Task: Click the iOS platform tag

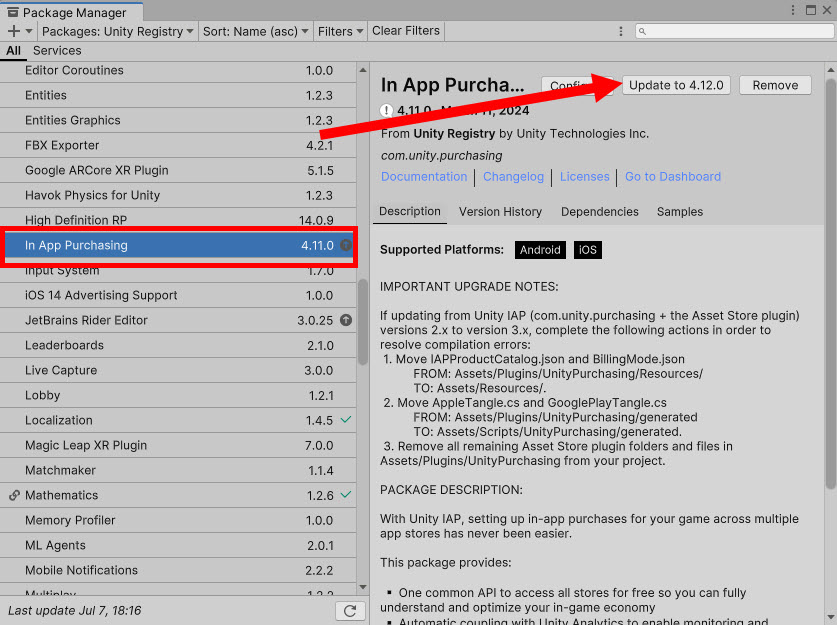Action: click(x=588, y=250)
